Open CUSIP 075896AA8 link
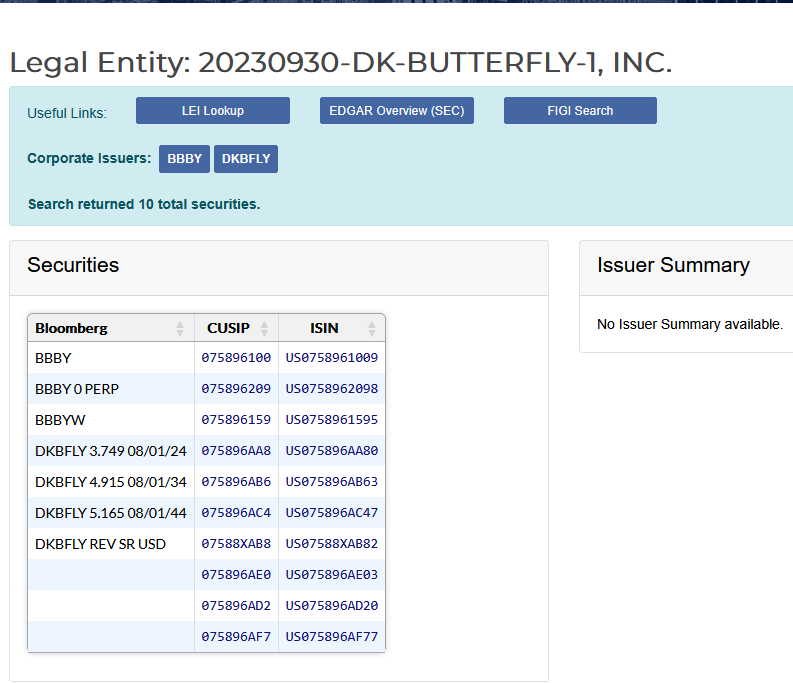 [236, 451]
